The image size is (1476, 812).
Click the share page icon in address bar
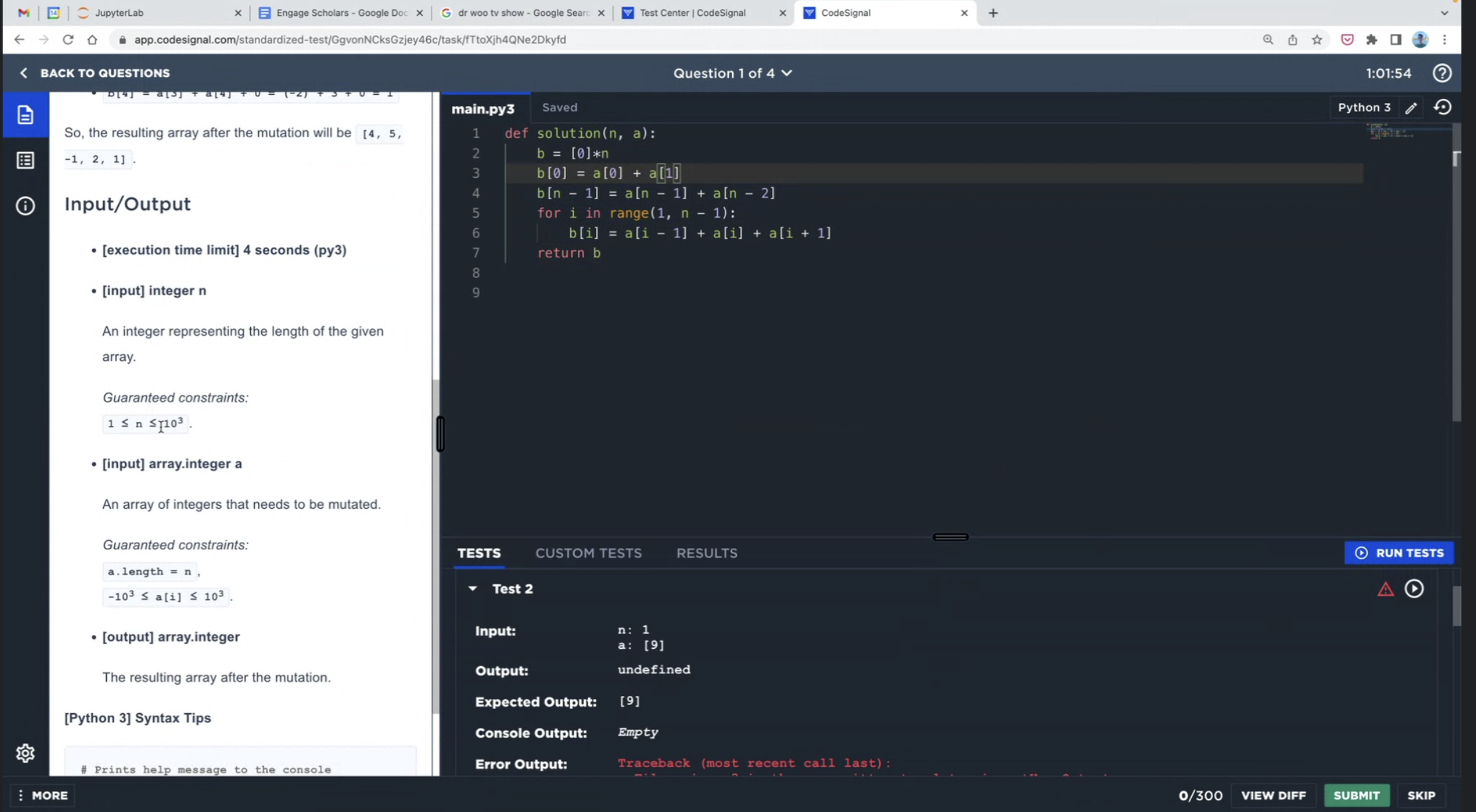pos(1293,40)
